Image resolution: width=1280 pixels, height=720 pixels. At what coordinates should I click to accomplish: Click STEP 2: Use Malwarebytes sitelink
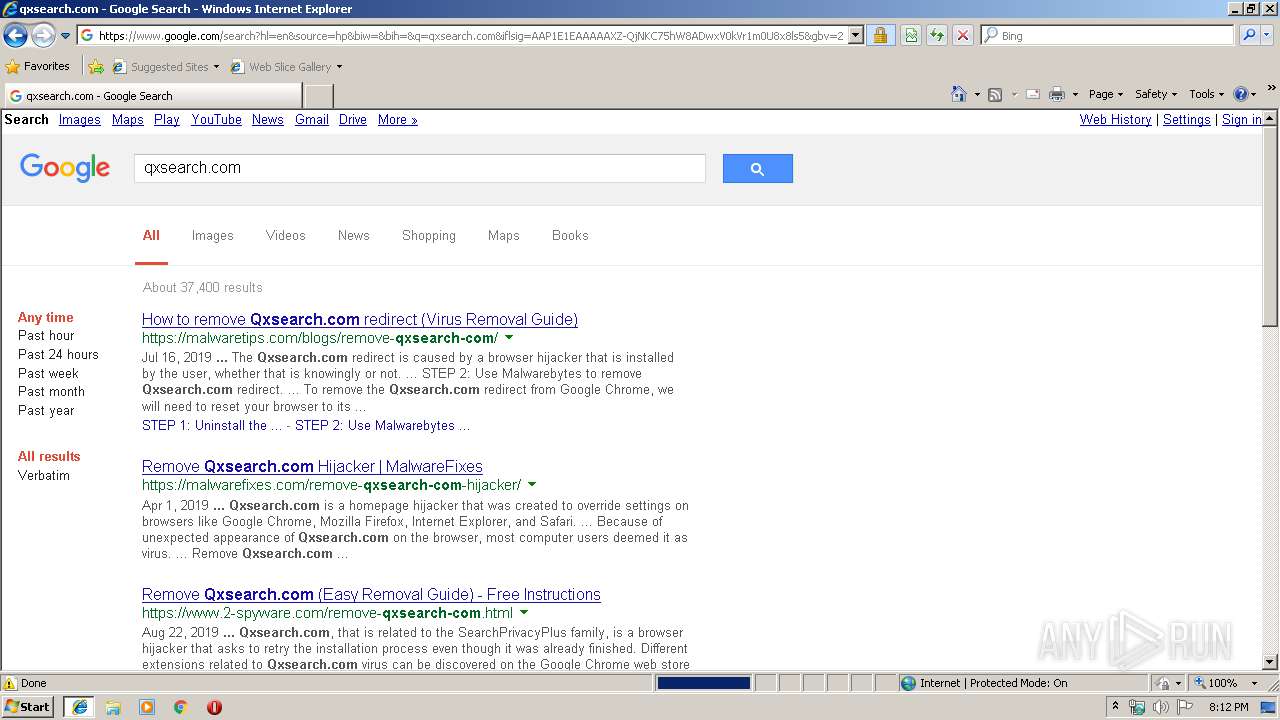[382, 425]
